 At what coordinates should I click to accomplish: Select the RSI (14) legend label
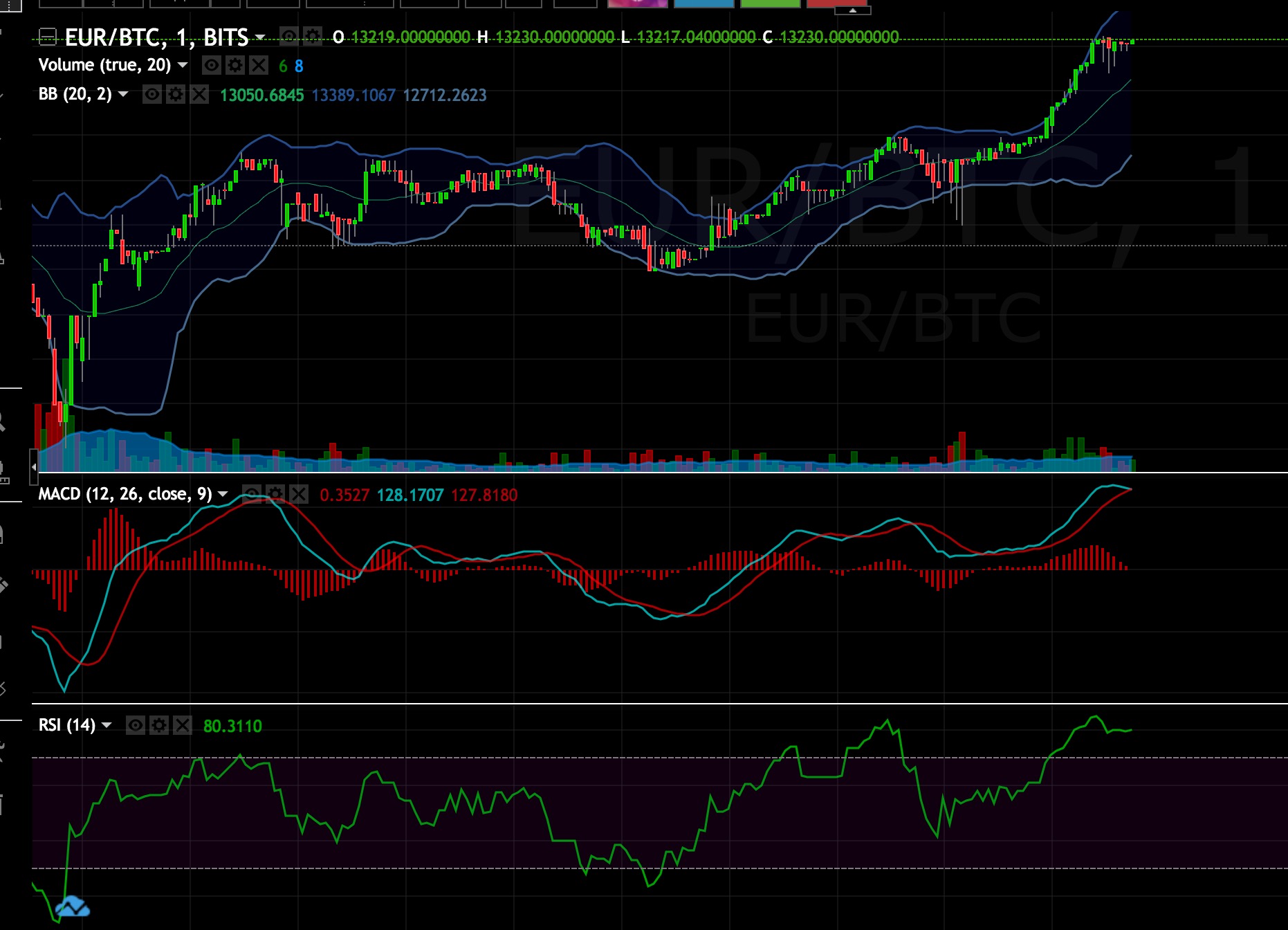(x=67, y=725)
